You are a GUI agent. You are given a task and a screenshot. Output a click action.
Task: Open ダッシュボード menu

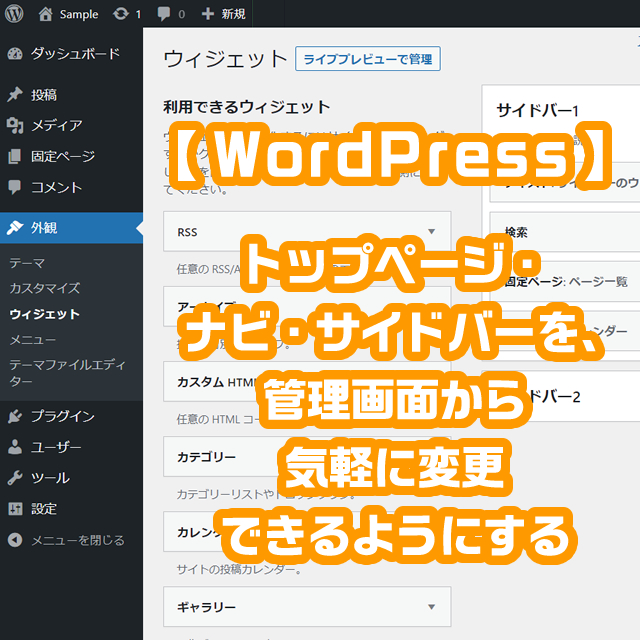71,54
